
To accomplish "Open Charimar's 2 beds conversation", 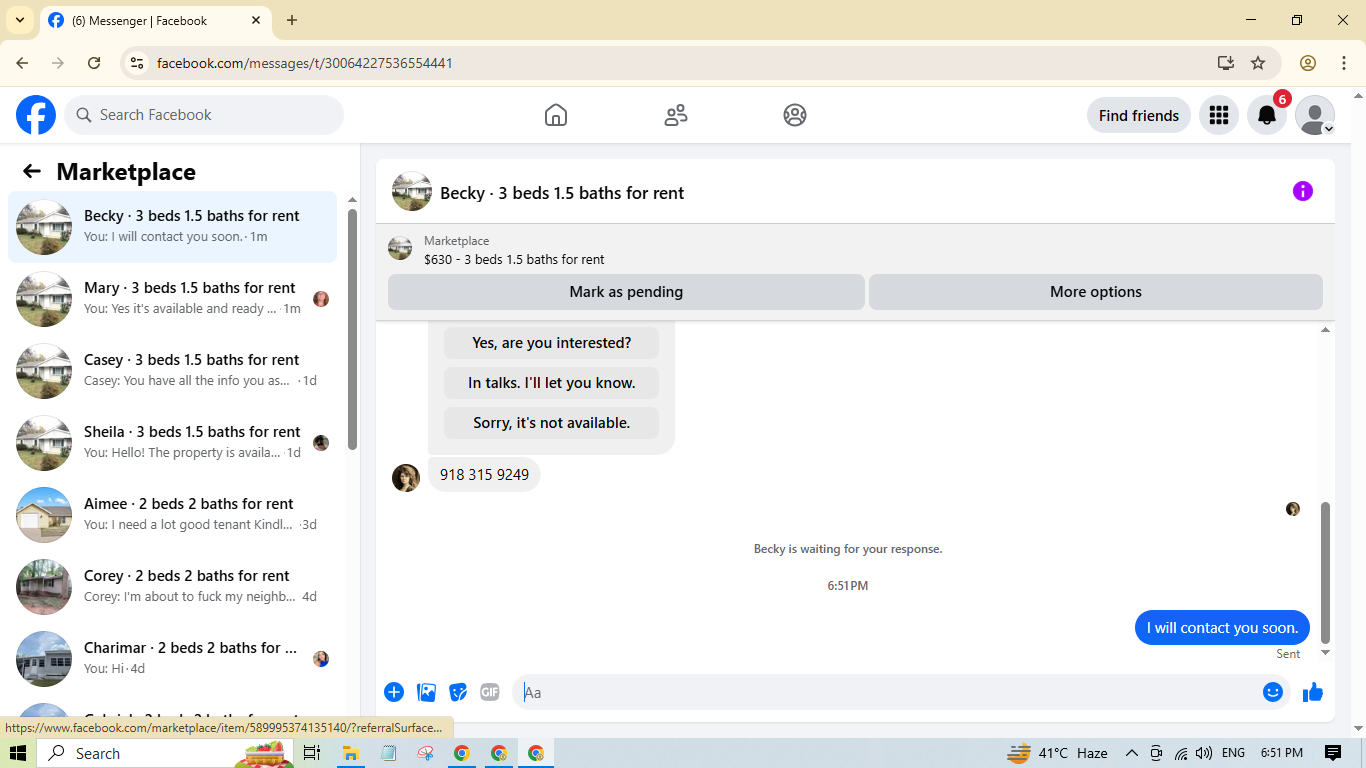I will click(x=172, y=659).
